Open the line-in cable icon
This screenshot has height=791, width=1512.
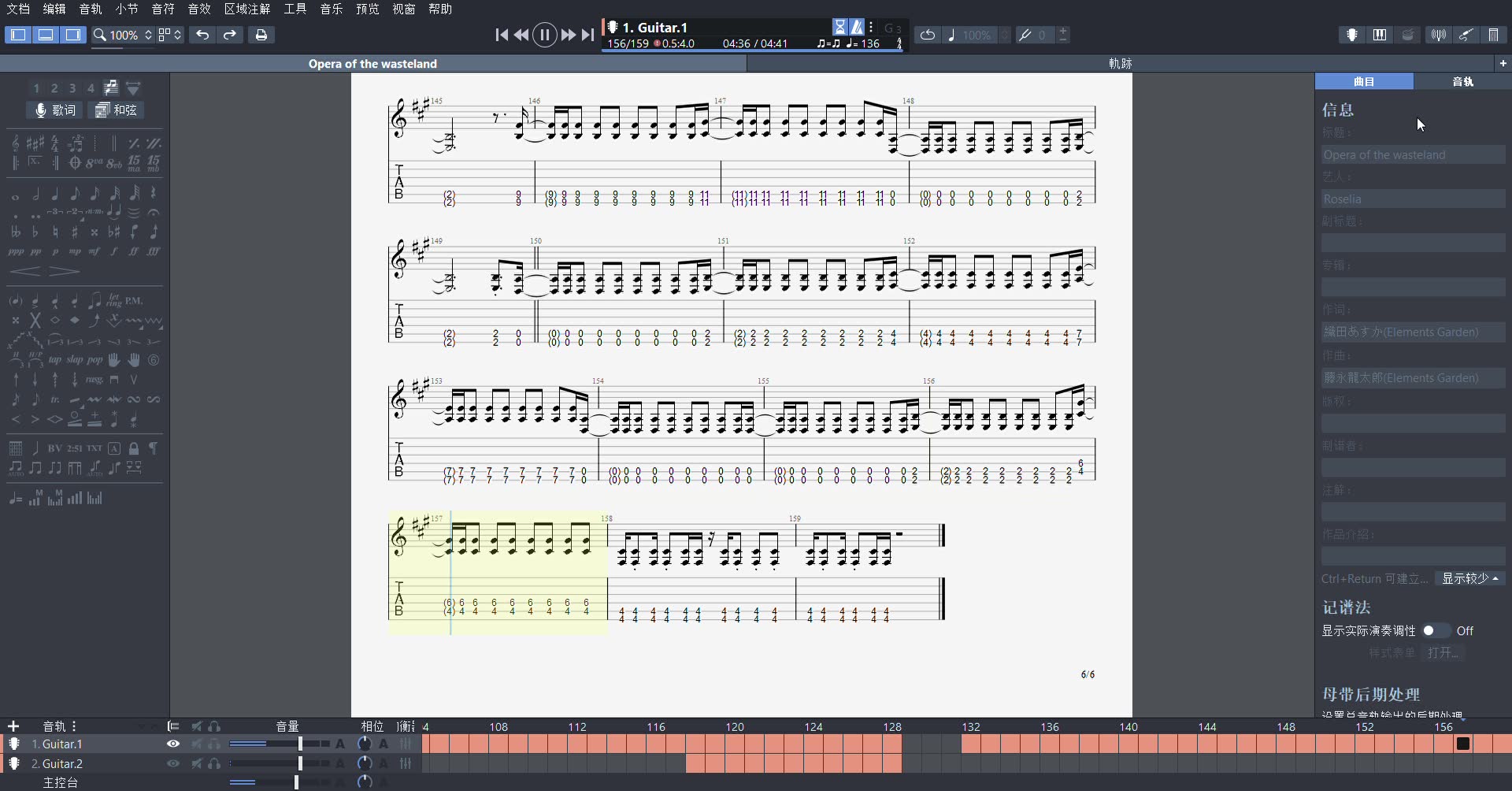point(1466,35)
